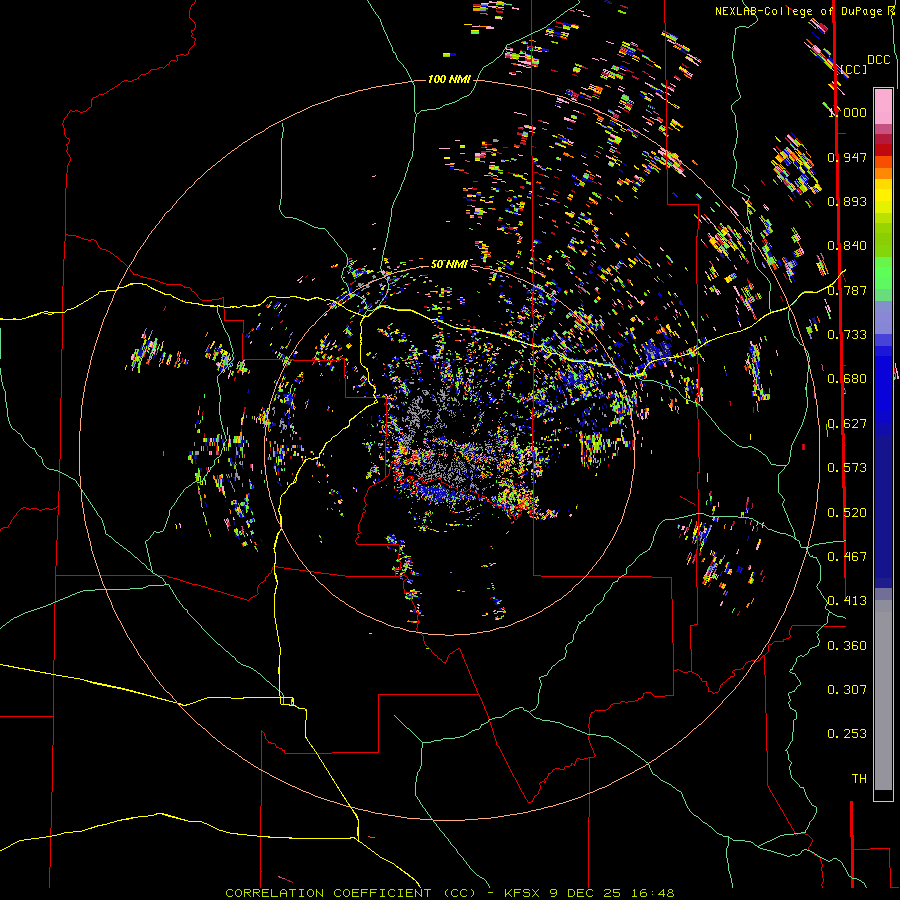Image resolution: width=900 pixels, height=900 pixels.
Task: Click the 0.787 legend value
Action: [847, 290]
